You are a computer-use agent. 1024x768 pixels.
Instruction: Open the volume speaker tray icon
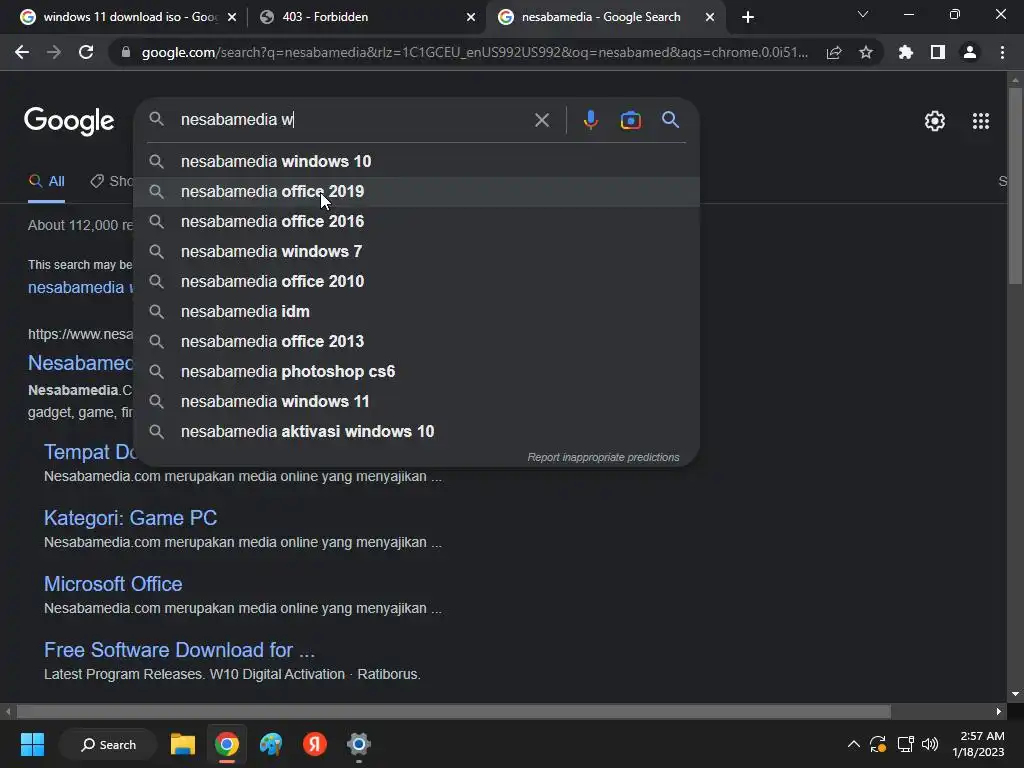pyautogui.click(x=930, y=744)
